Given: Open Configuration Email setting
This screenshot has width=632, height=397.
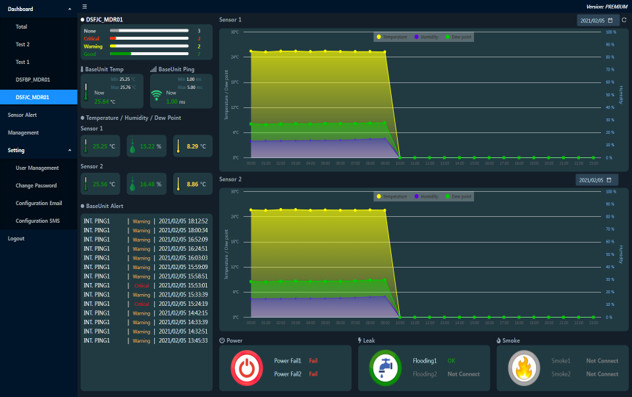Looking at the screenshot, I should point(39,203).
